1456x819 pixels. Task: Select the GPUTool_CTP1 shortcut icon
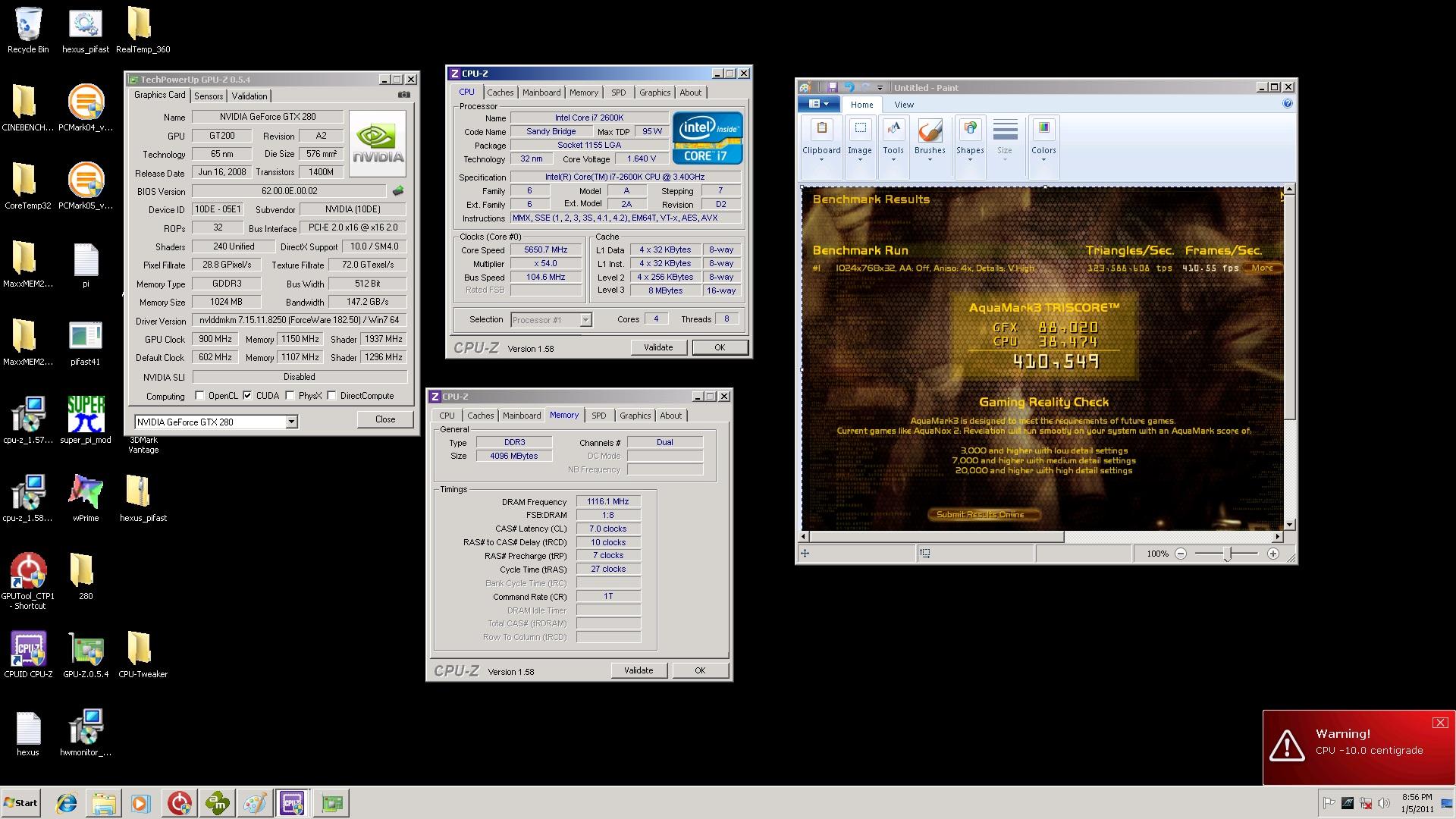click(x=28, y=581)
